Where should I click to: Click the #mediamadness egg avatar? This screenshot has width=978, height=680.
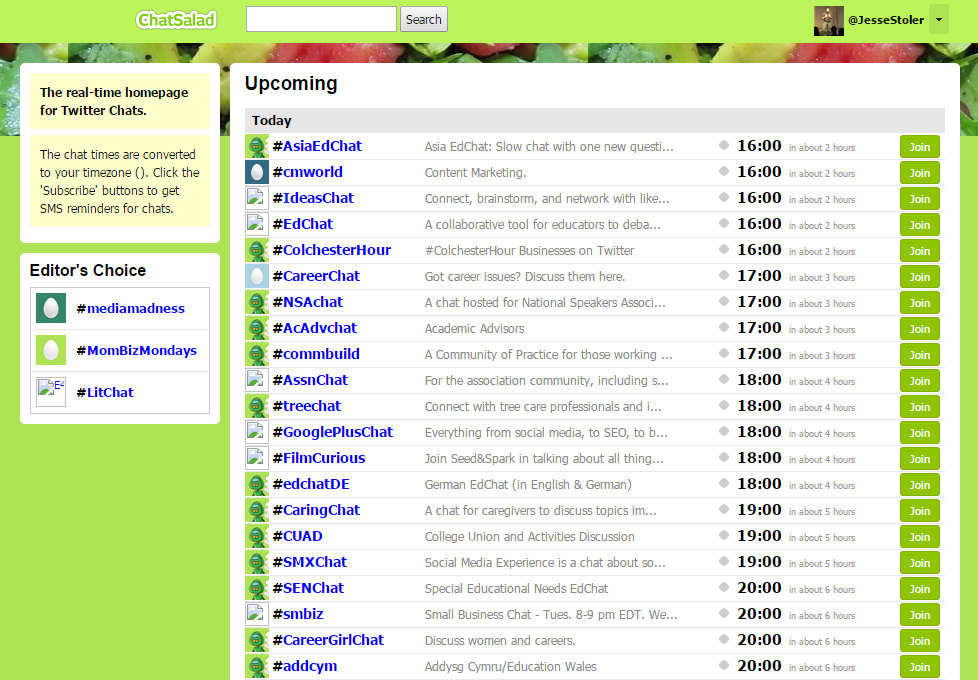point(51,308)
